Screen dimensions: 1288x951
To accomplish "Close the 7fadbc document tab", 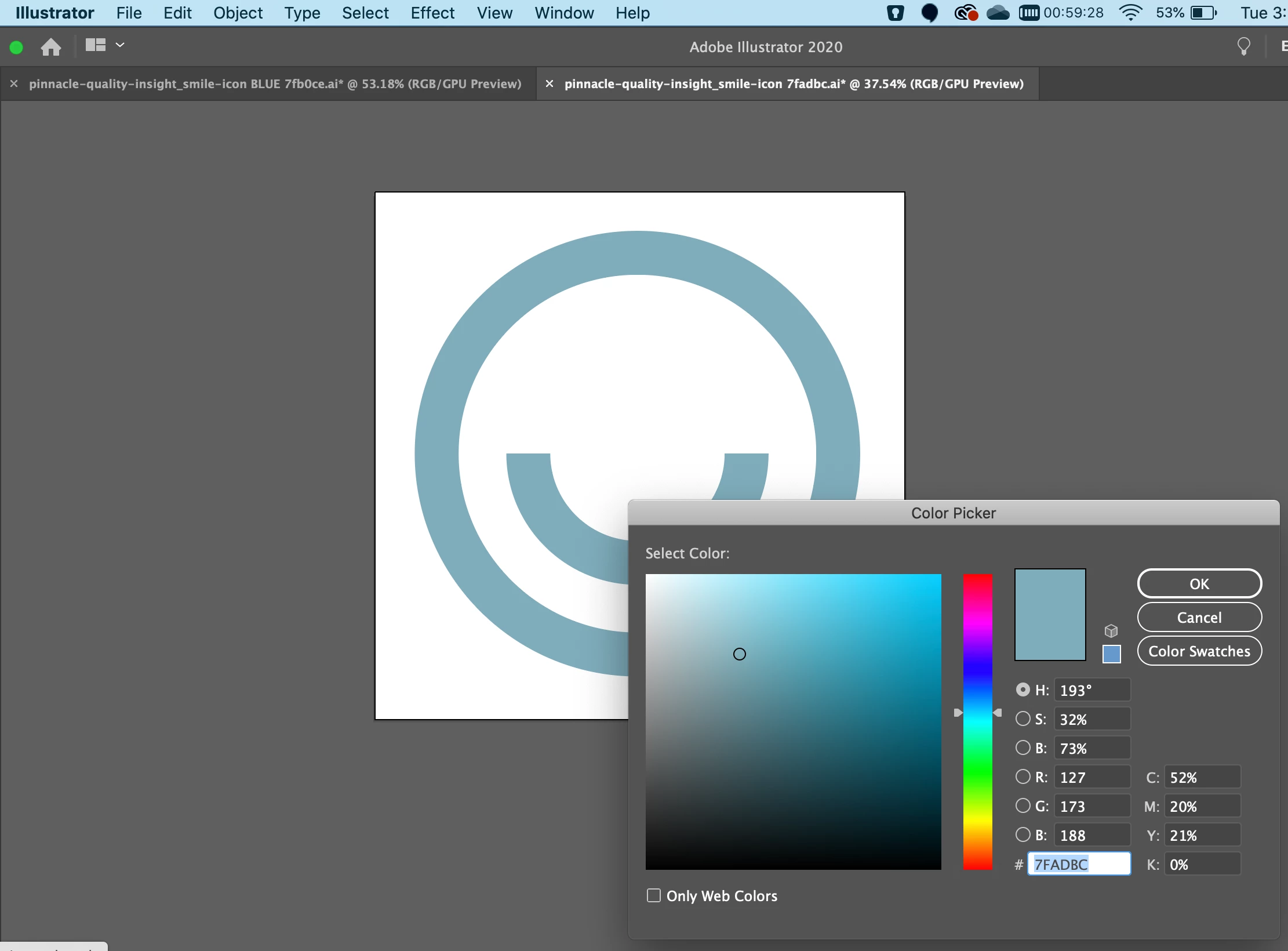I will tap(550, 84).
